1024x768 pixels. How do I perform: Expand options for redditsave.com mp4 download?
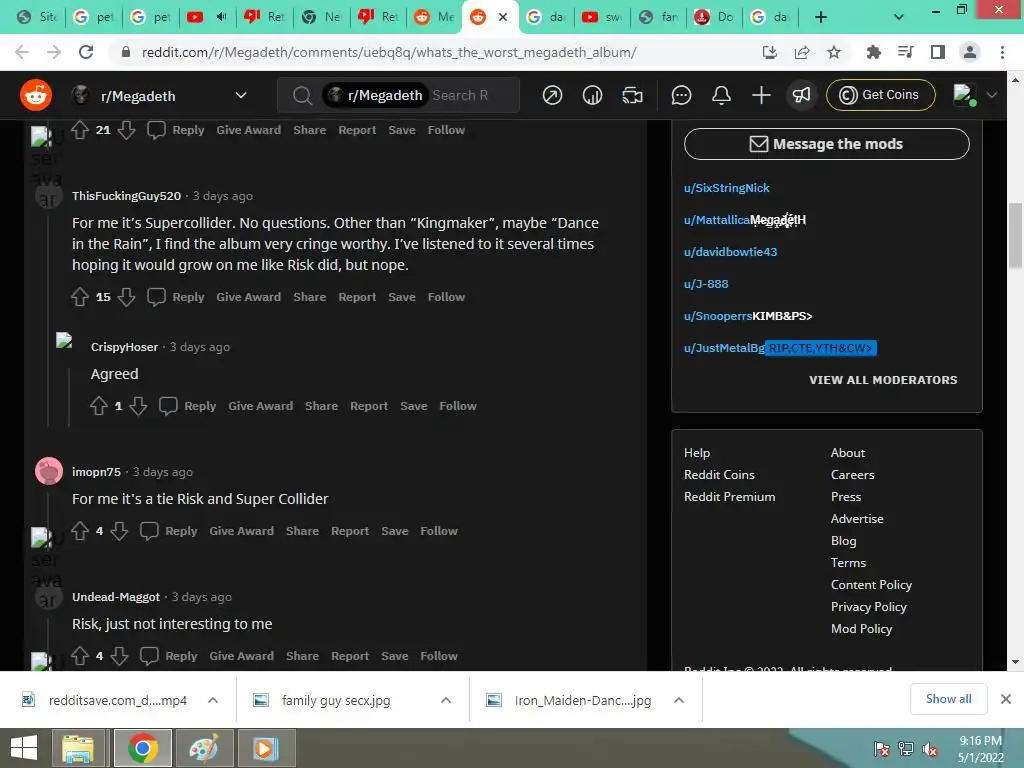click(x=213, y=700)
